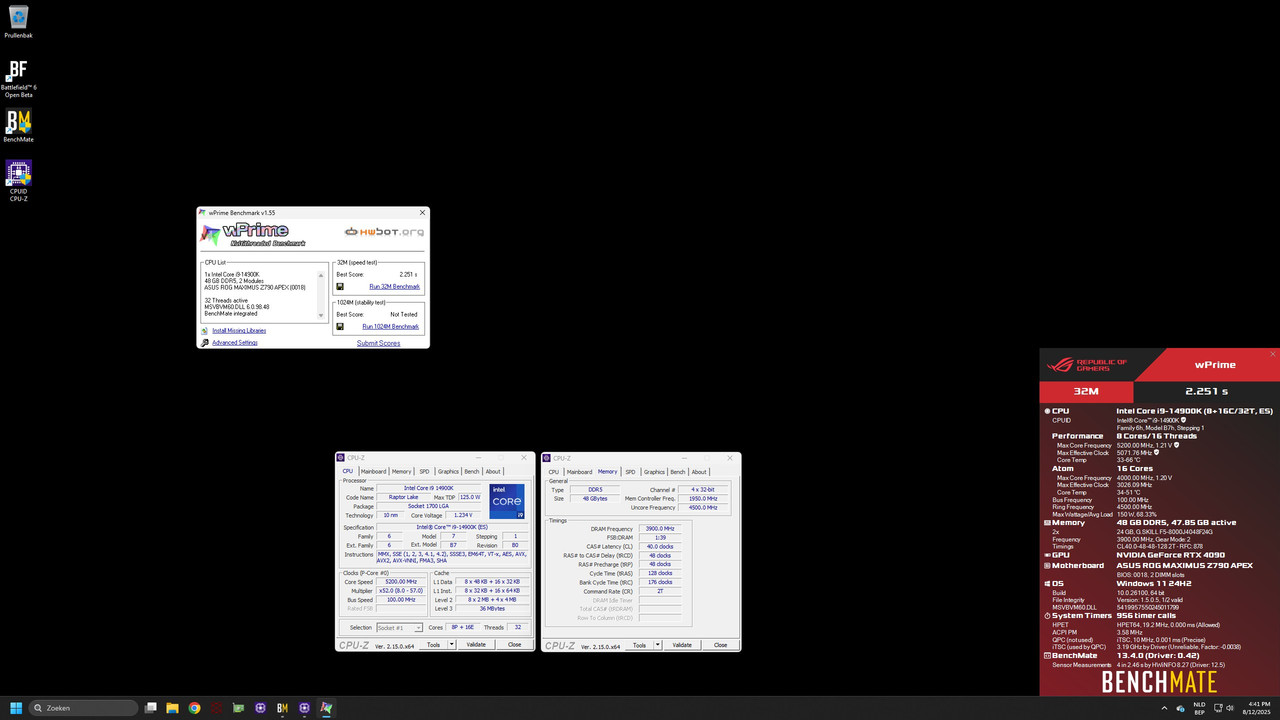Image resolution: width=1280 pixels, height=720 pixels.
Task: Open SPD tab in left CPU-Z window
Action: 424,471
